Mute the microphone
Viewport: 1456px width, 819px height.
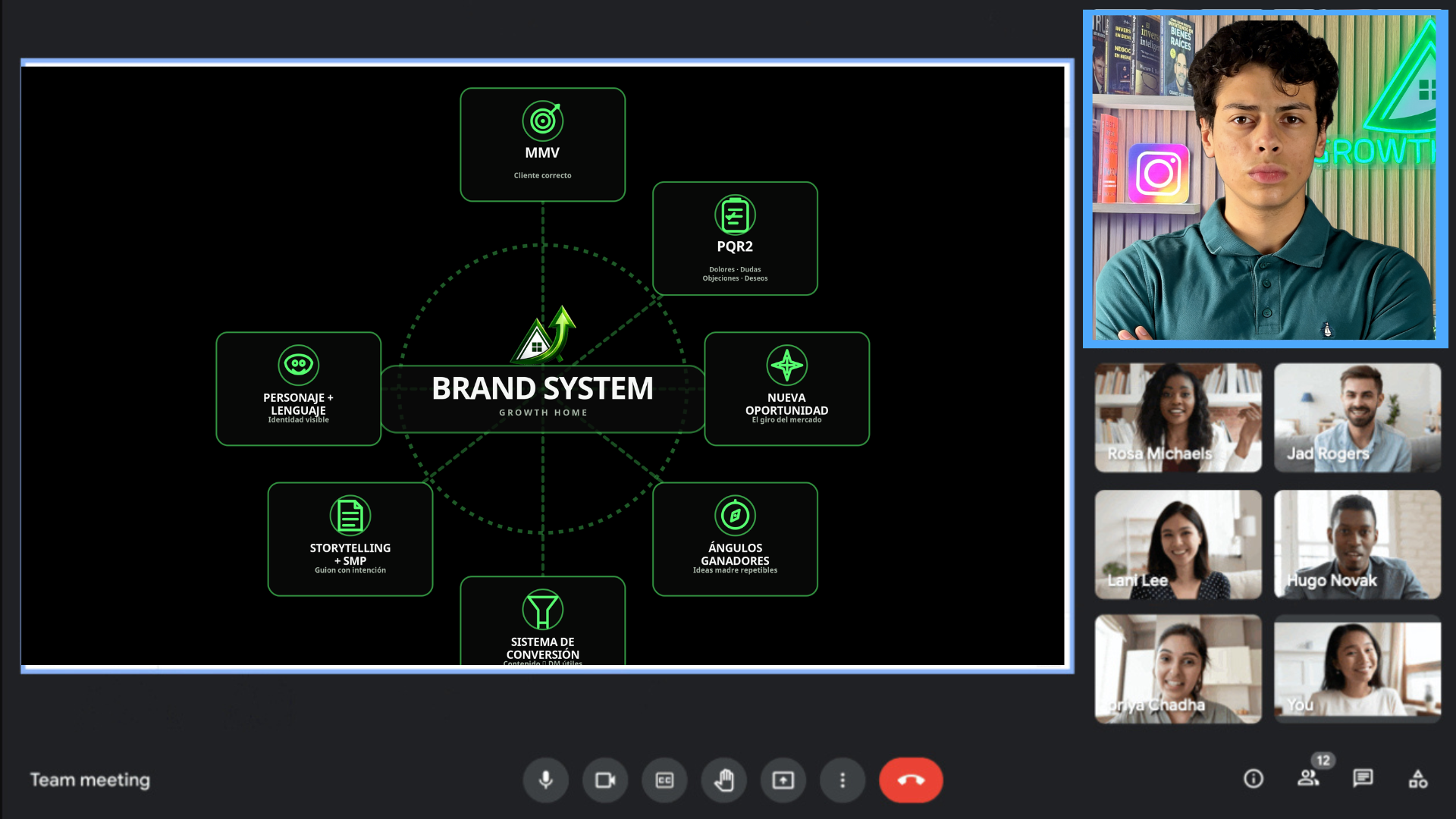click(x=545, y=780)
